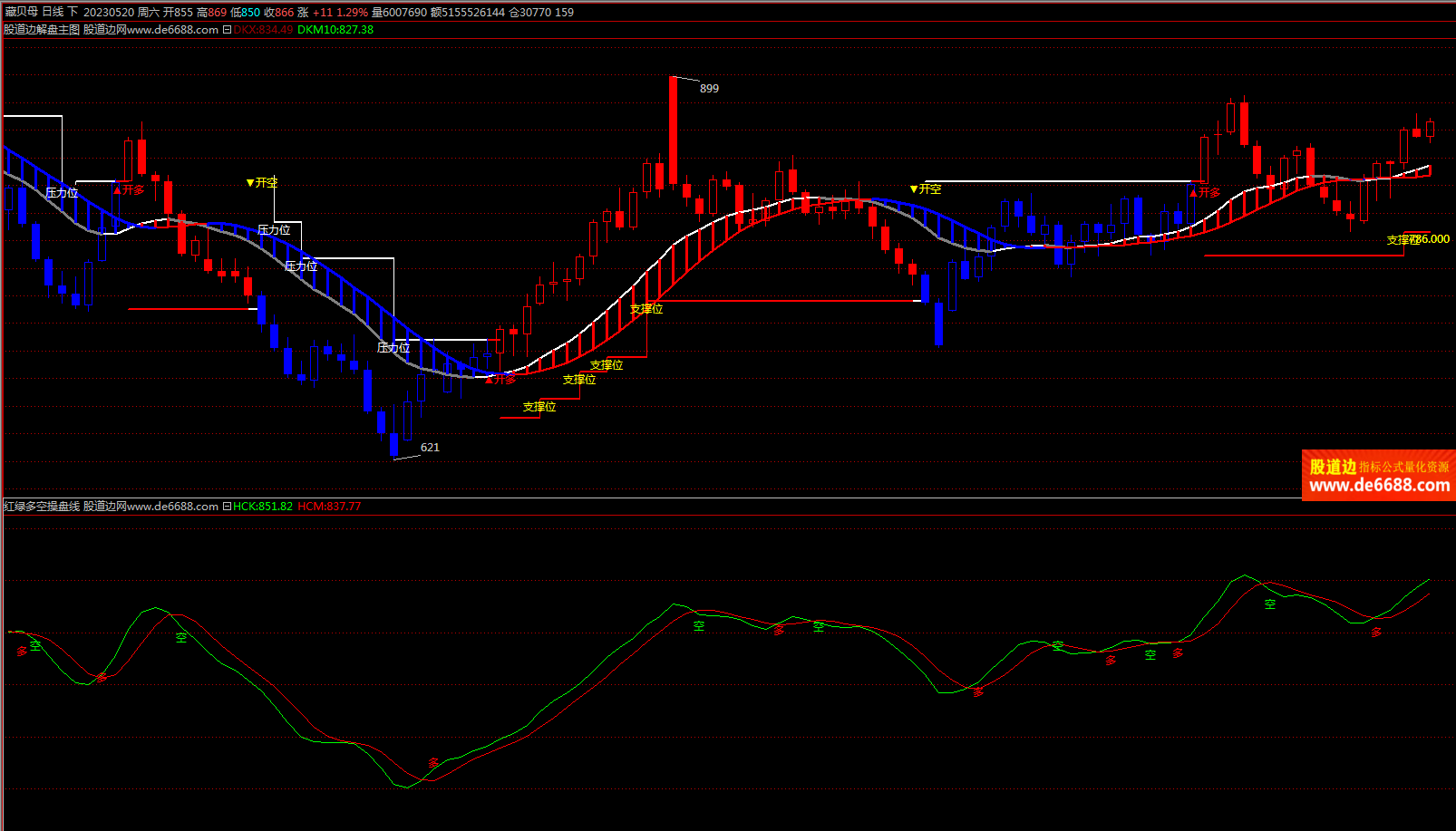Click the 899 high price label
This screenshot has height=831, width=1456.
709,89
